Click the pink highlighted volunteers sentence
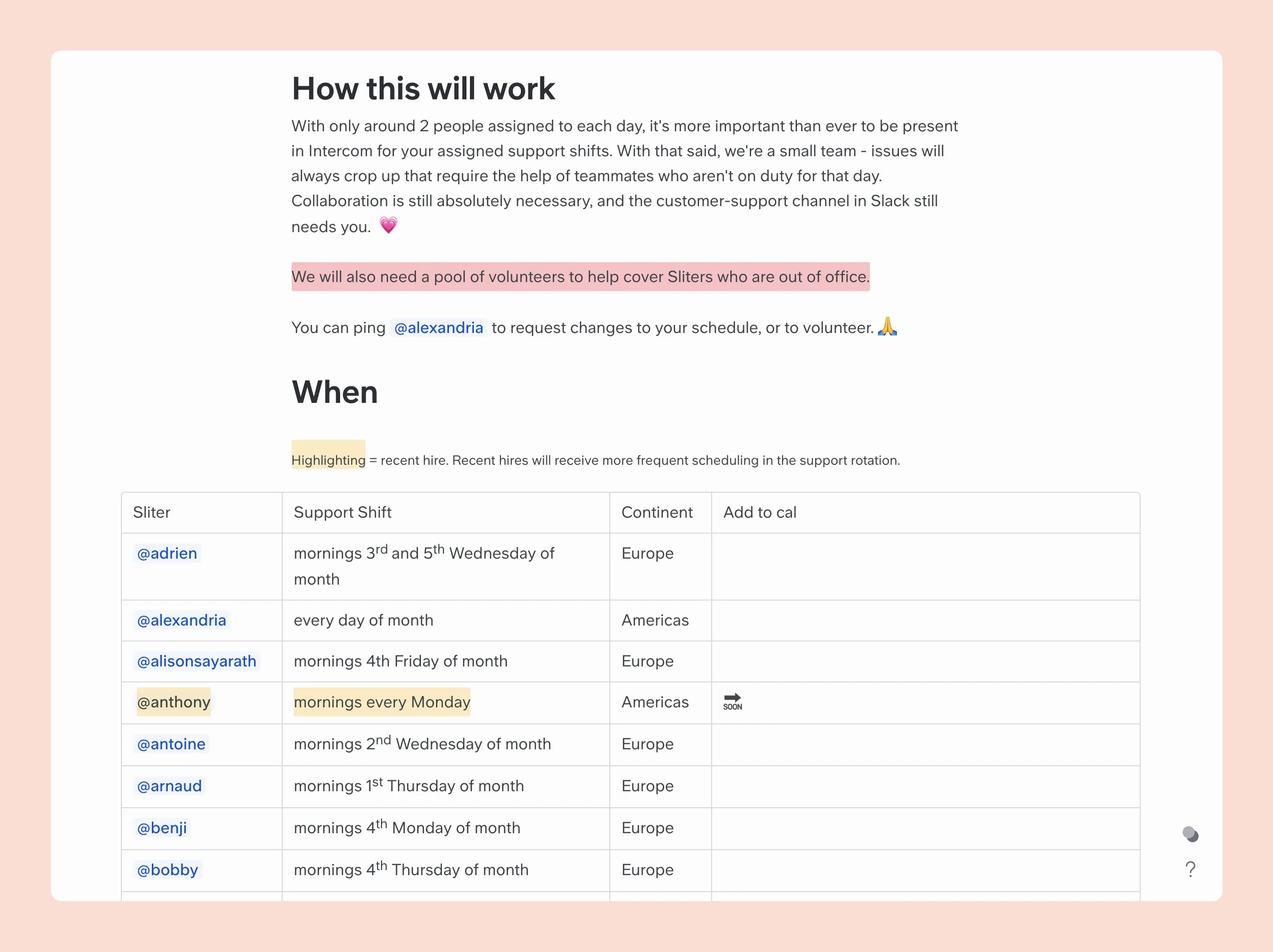The height and width of the screenshot is (952, 1273). pos(580,277)
